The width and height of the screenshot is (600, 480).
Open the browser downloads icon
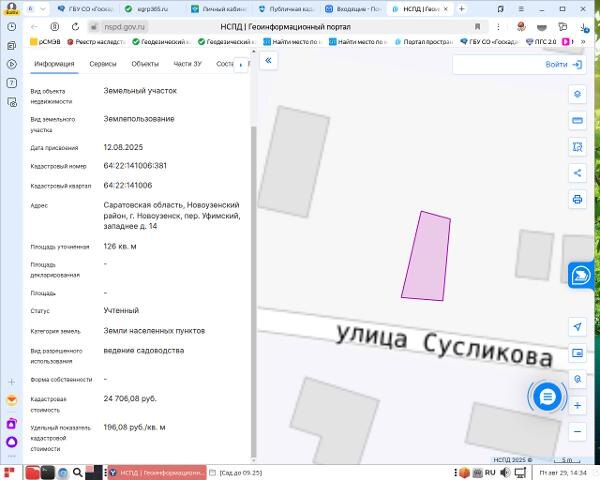[584, 27]
